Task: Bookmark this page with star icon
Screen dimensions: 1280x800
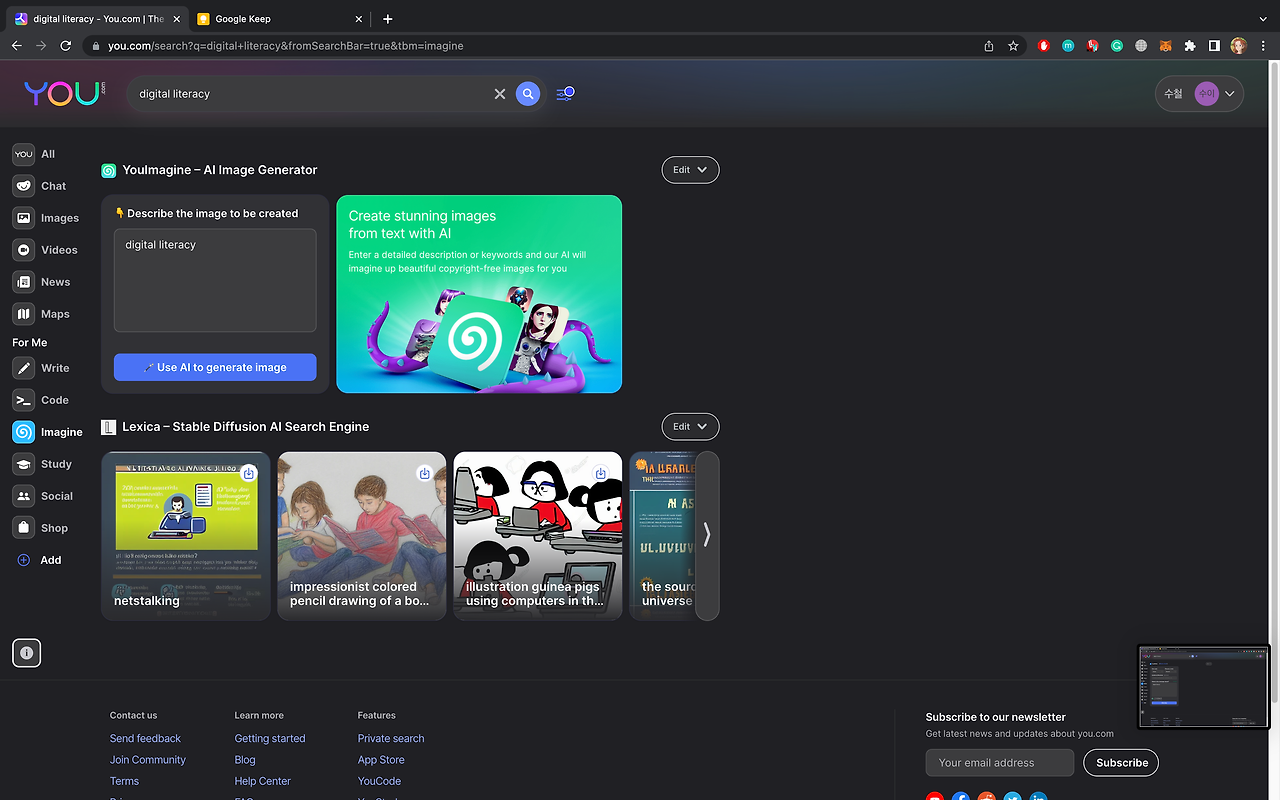Action: [1013, 46]
